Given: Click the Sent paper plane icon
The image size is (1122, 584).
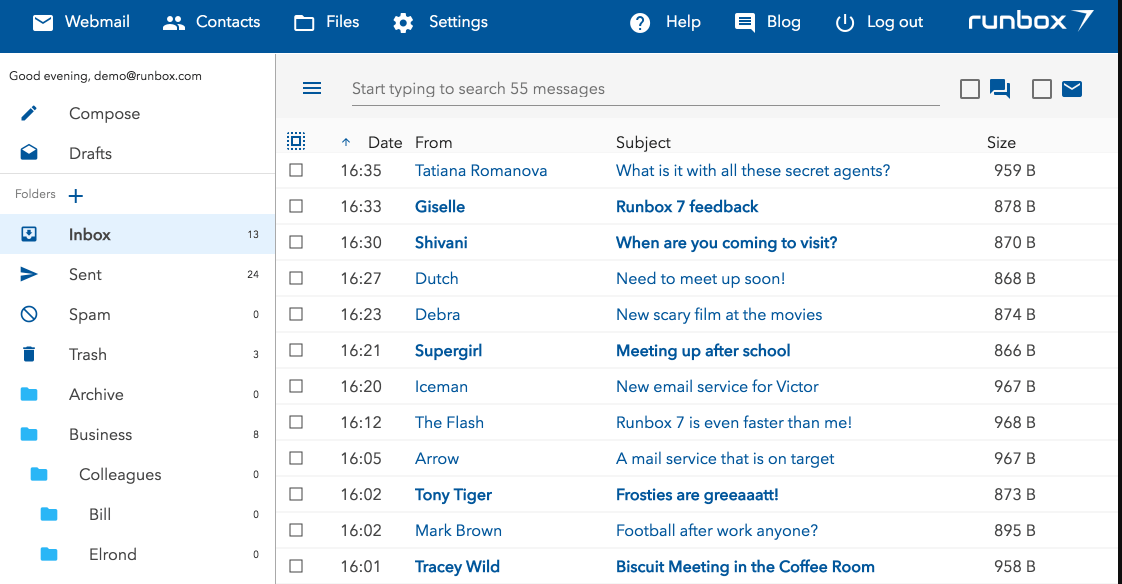Looking at the screenshot, I should click(29, 274).
